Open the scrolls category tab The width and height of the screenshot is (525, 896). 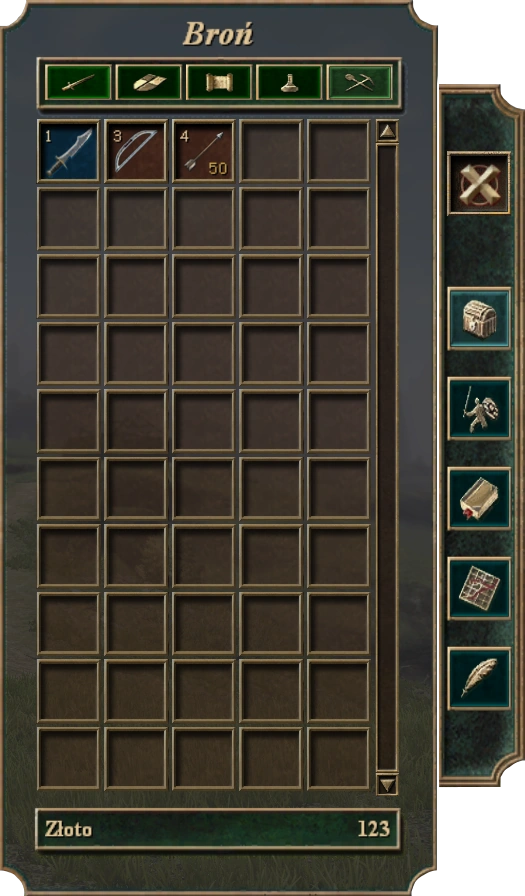pos(219,83)
